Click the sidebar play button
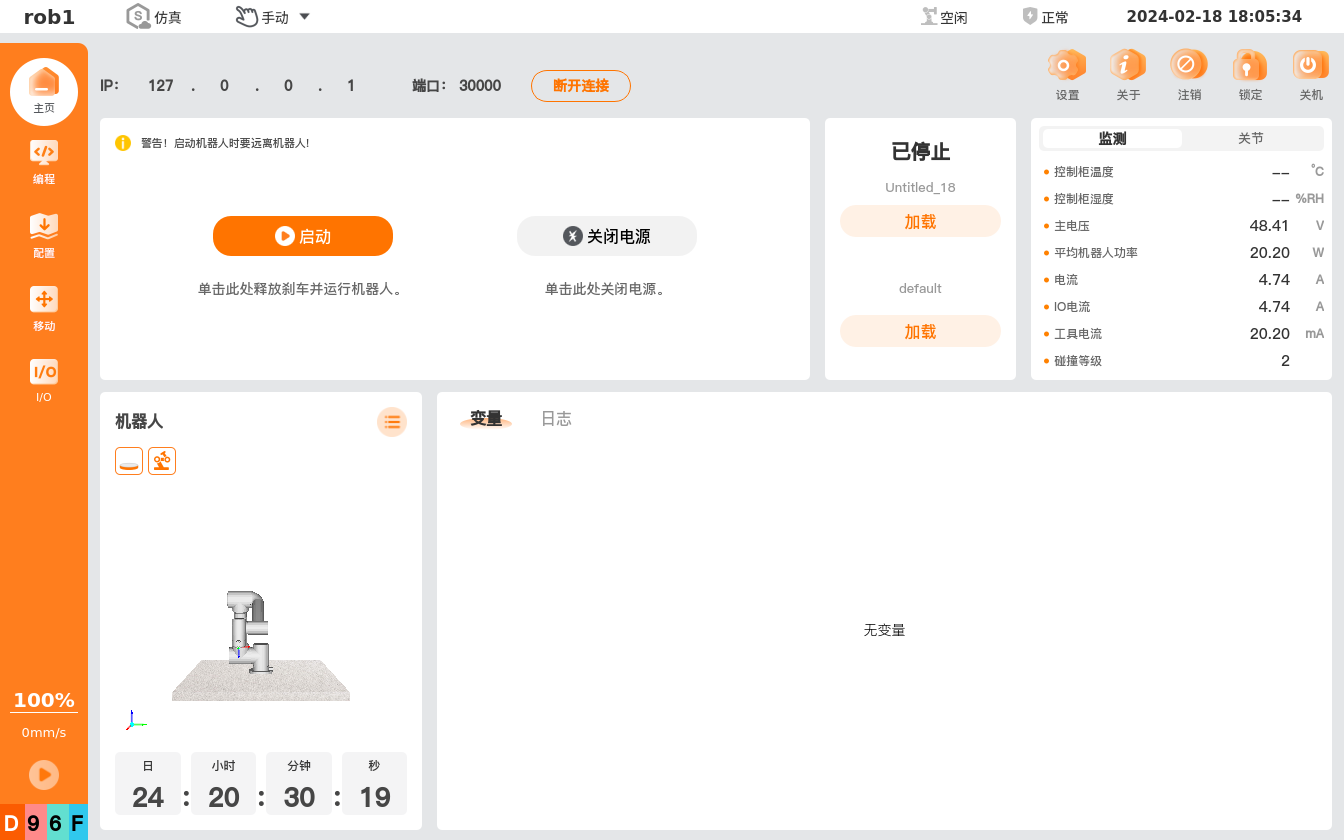The height and width of the screenshot is (840, 1344). 44,774
